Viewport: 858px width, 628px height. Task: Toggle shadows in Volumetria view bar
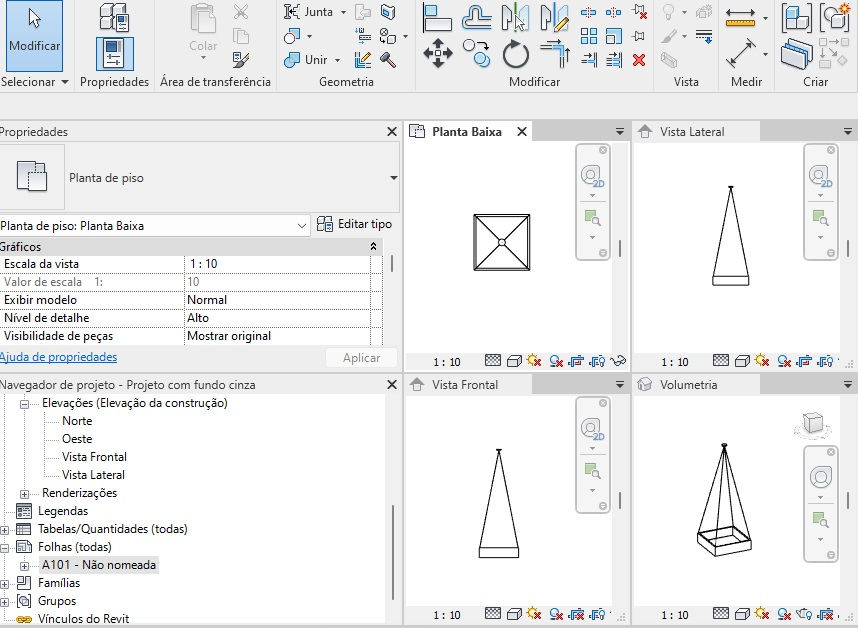784,614
